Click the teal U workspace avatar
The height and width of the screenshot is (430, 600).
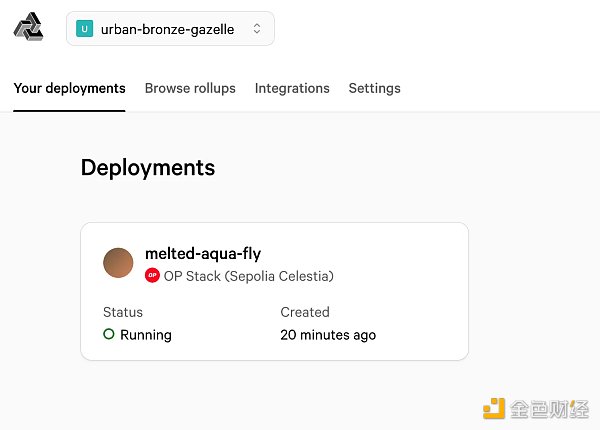click(85, 29)
